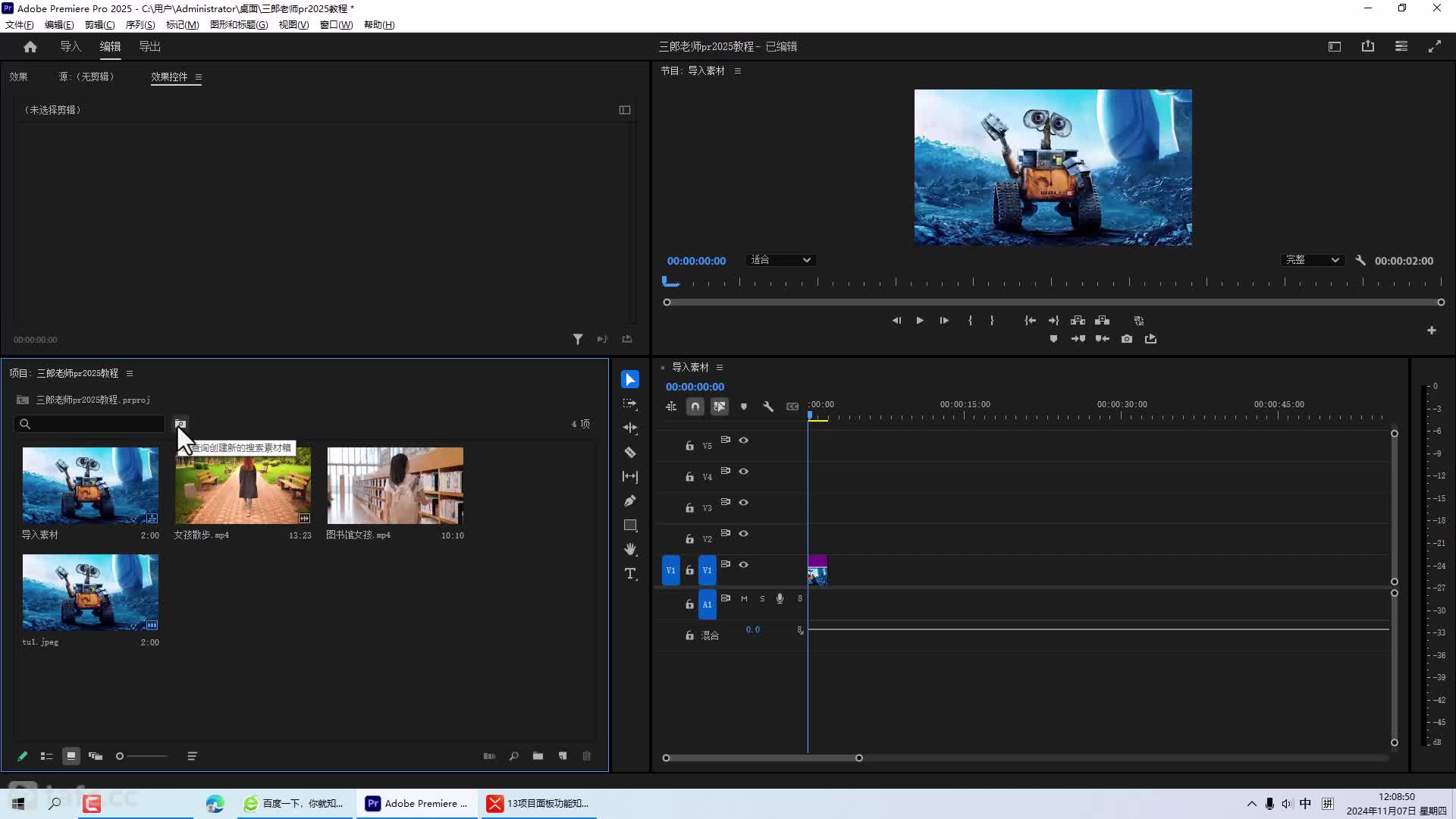Mute the A1 audio track
This screenshot has height=819, width=1456.
point(744,598)
